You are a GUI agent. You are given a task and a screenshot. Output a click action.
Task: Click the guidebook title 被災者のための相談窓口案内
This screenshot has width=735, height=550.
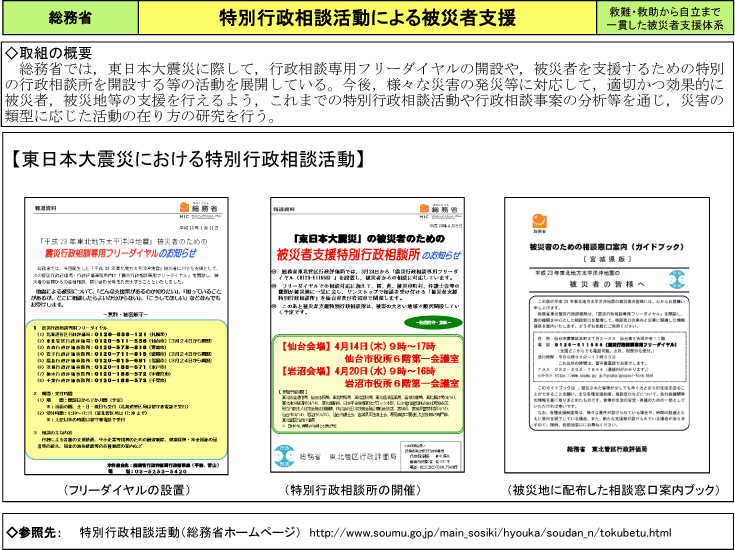[607, 247]
